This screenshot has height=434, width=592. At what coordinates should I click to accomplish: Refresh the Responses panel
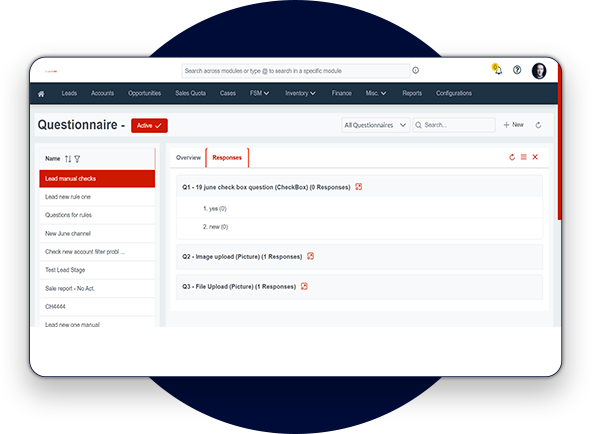pos(512,157)
